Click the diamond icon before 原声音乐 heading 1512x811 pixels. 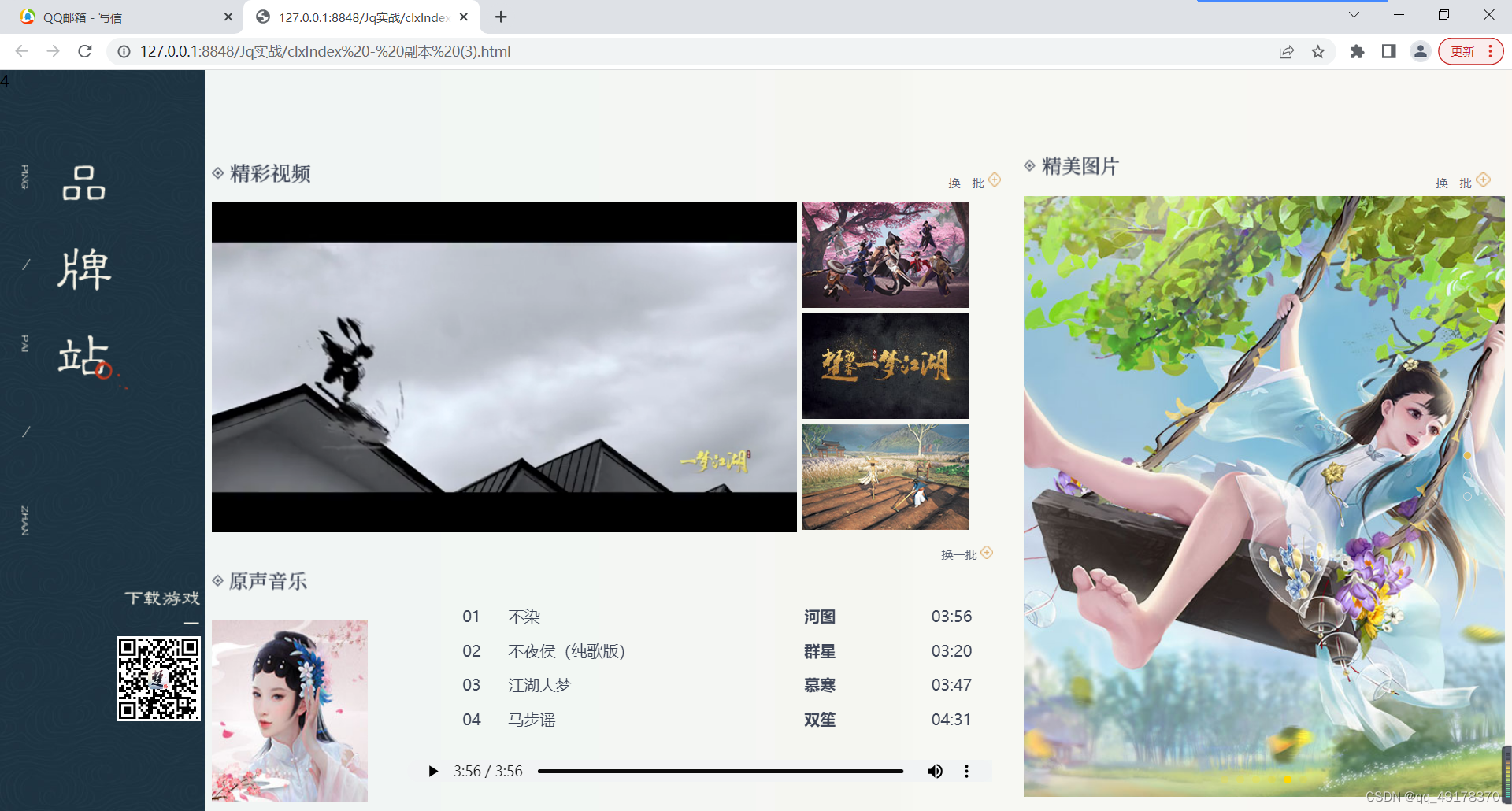pos(218,581)
